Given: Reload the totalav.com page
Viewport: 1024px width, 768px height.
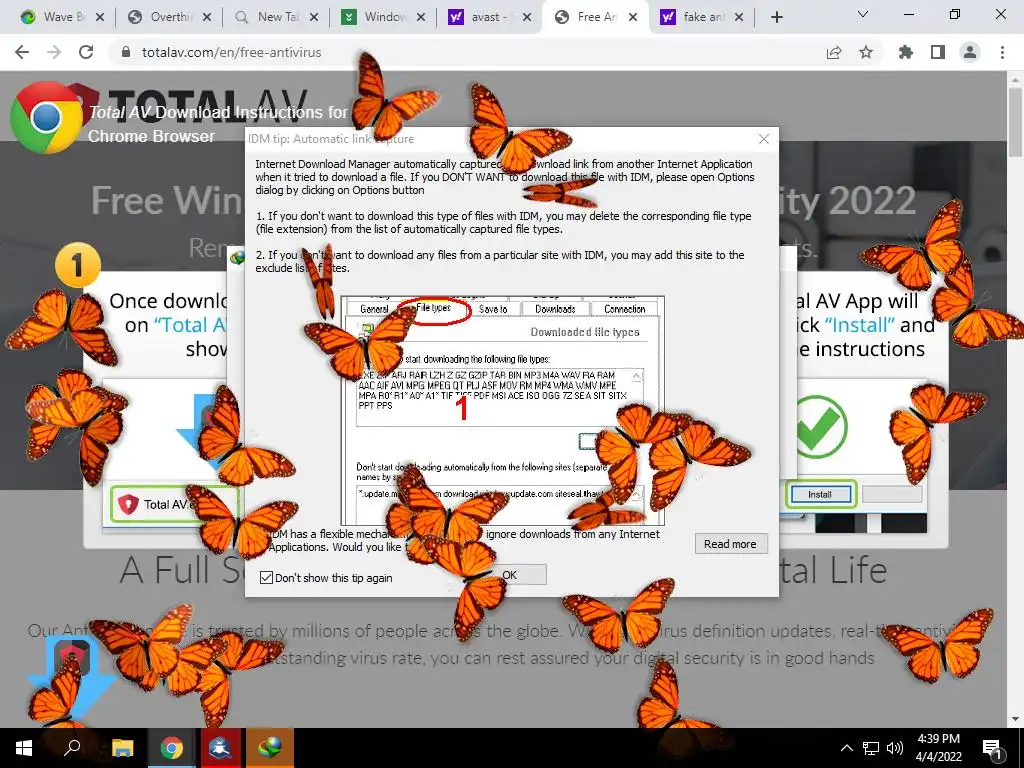Looking at the screenshot, I should 86,52.
